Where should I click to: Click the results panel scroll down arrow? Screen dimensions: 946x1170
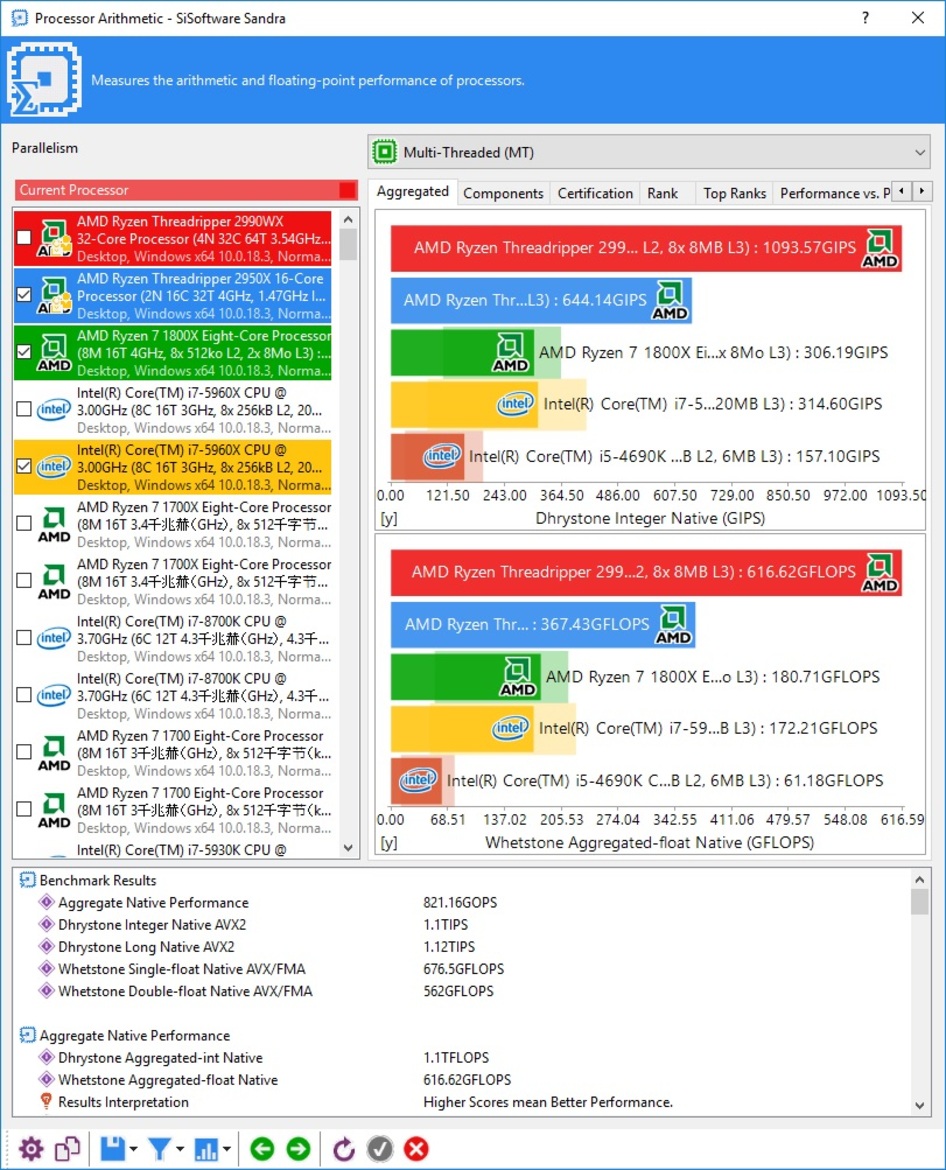click(919, 1105)
